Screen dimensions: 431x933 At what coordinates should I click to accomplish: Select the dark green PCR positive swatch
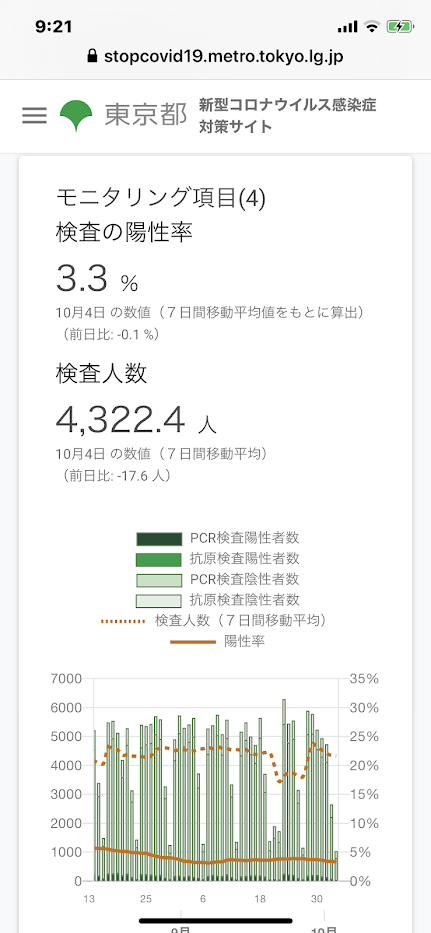tap(158, 539)
